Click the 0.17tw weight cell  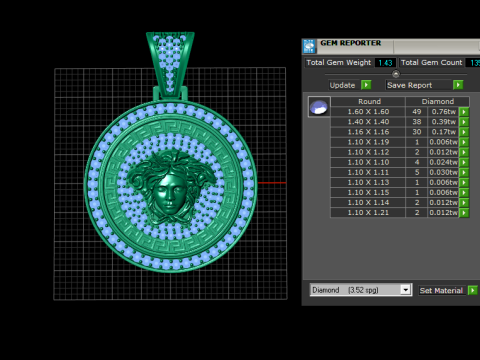click(x=443, y=132)
